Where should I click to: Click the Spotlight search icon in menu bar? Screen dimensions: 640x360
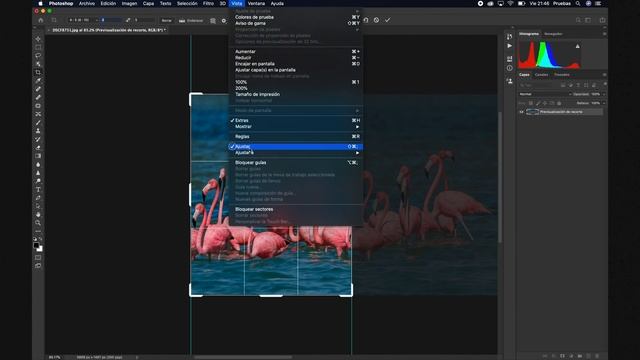[x=578, y=3]
